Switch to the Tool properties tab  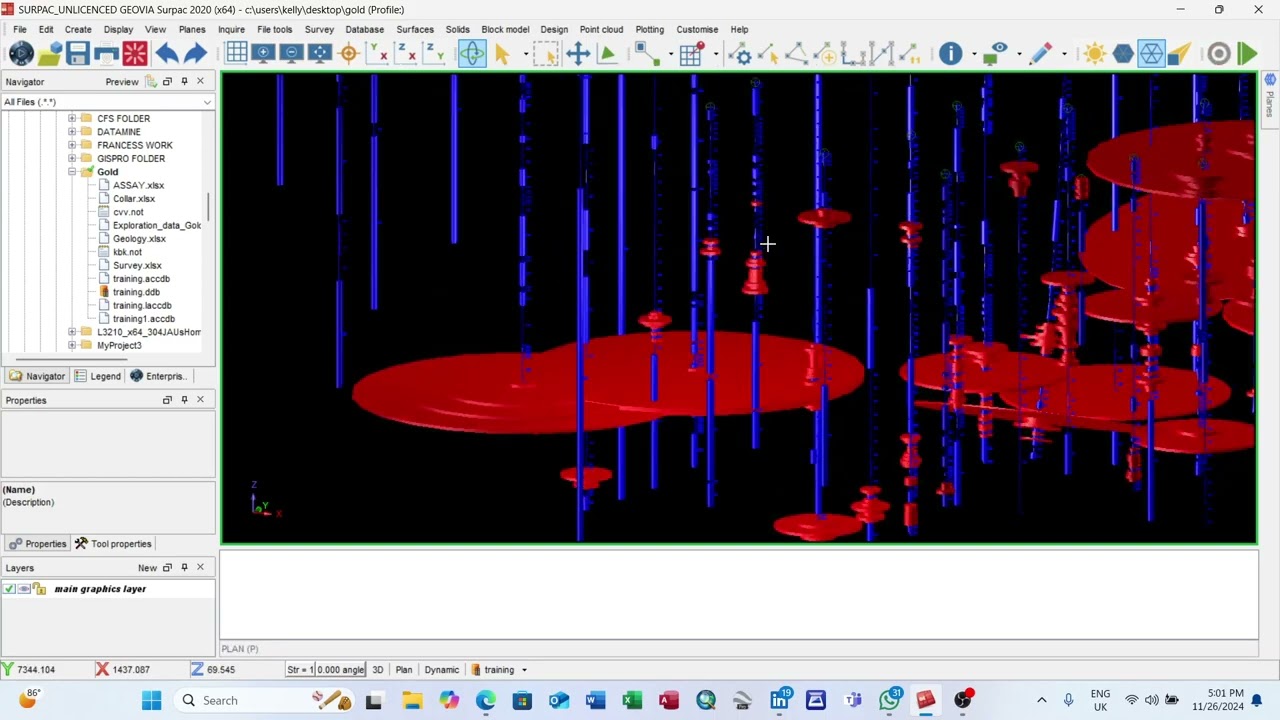click(112, 544)
